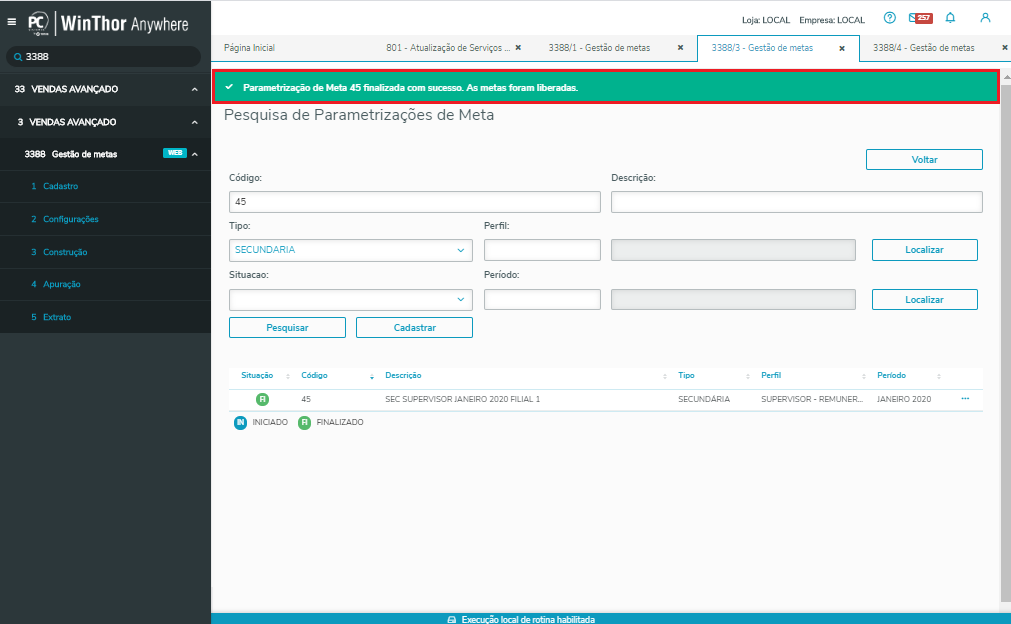The height and width of the screenshot is (624, 1011).
Task: Switch to 801 Atualização de Serviços tab
Action: pos(448,48)
